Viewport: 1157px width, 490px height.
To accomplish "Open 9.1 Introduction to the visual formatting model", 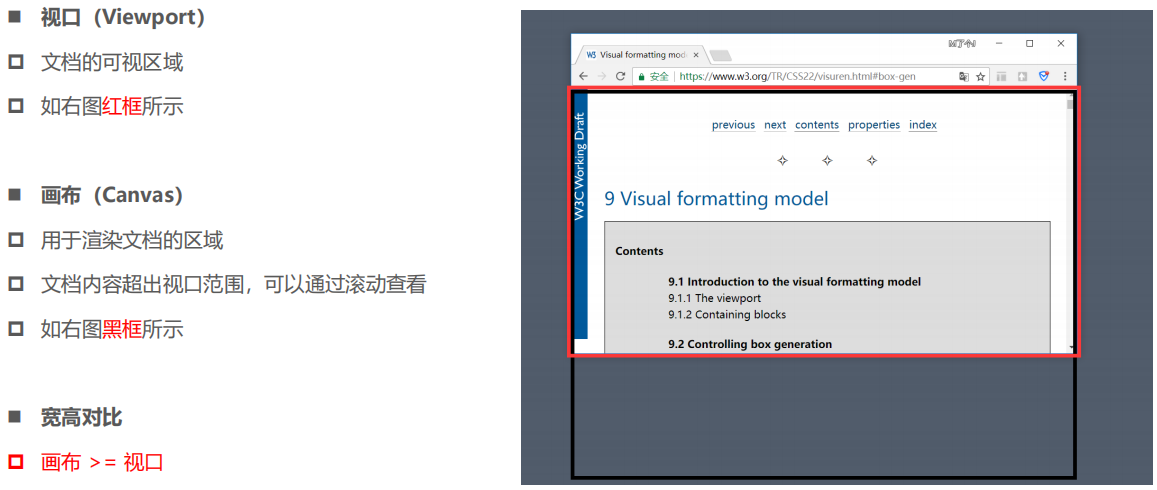I will [x=795, y=281].
